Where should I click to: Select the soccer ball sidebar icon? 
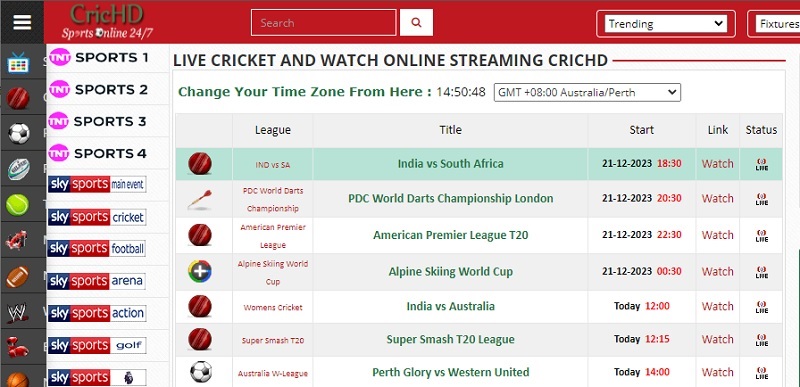click(19, 134)
